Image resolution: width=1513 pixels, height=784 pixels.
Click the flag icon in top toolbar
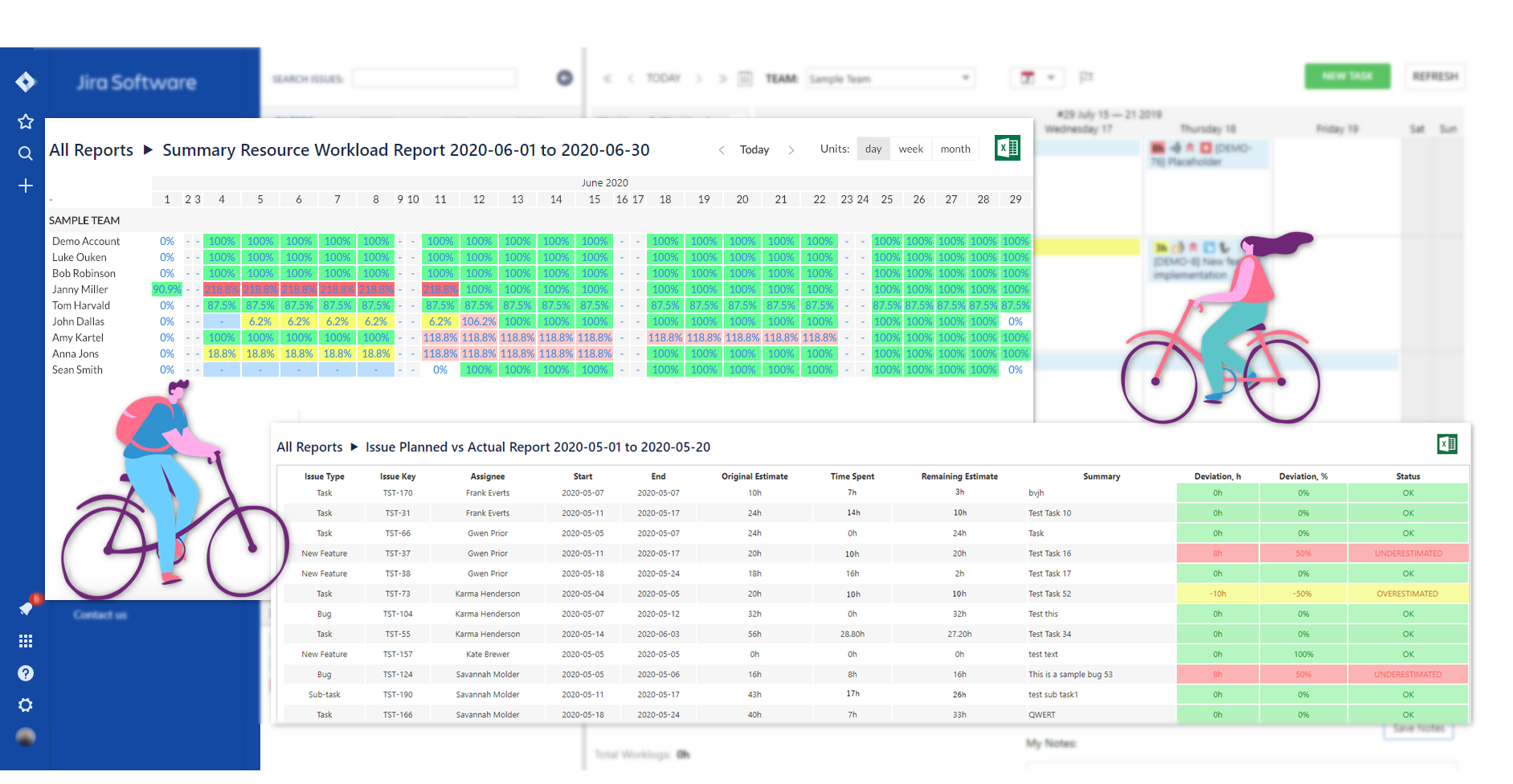click(x=1086, y=77)
